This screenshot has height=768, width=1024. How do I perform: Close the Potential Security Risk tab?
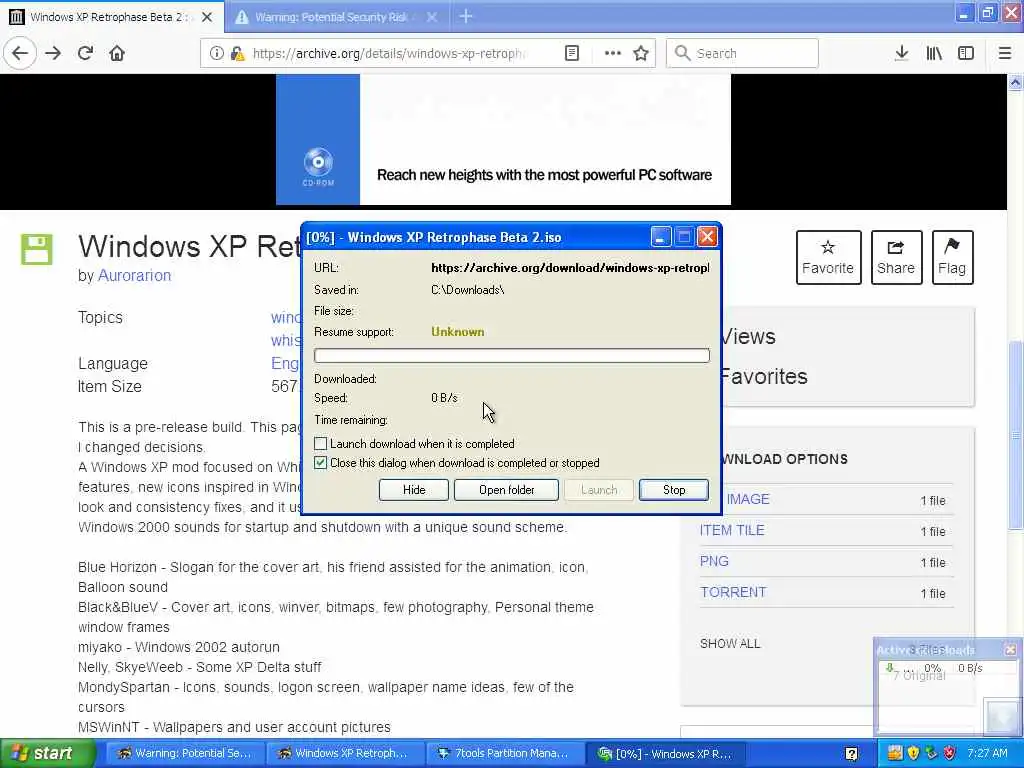tap(432, 17)
